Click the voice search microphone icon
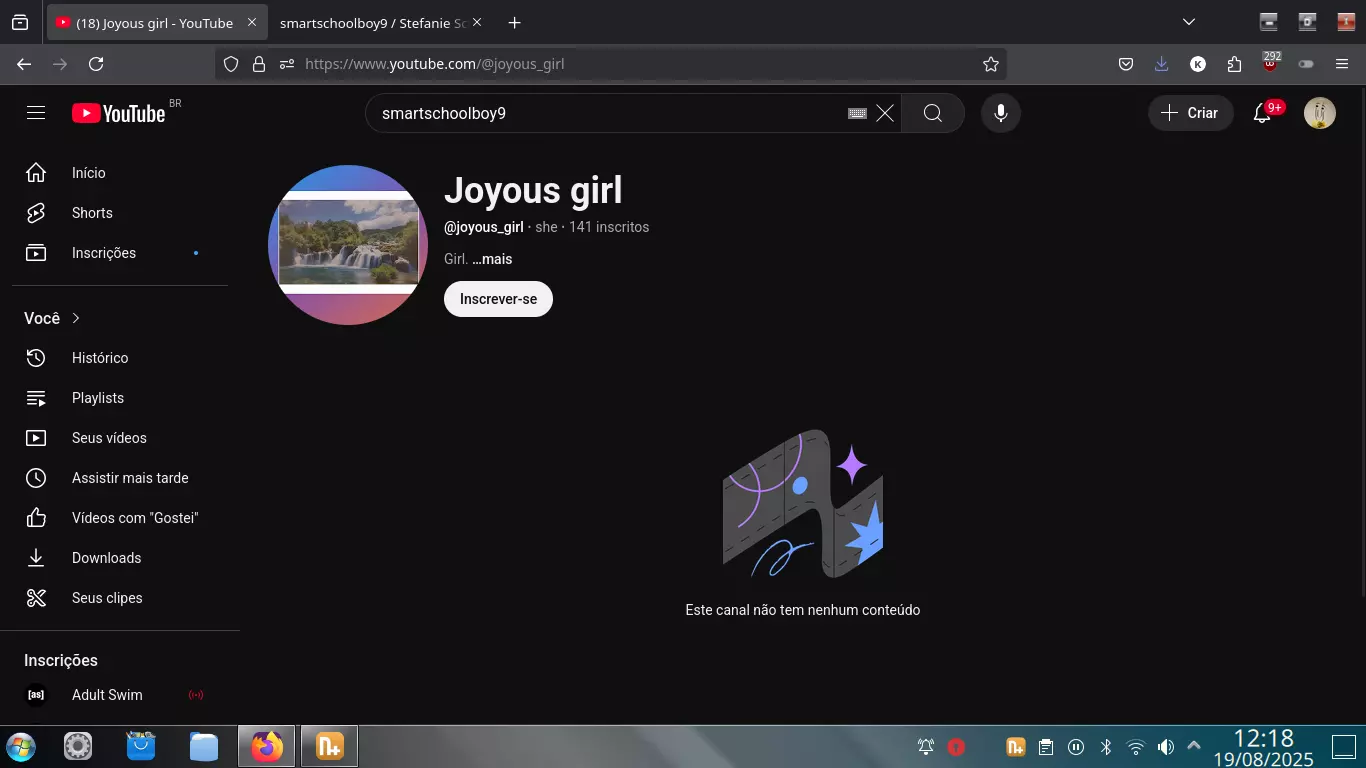 tap(1000, 113)
